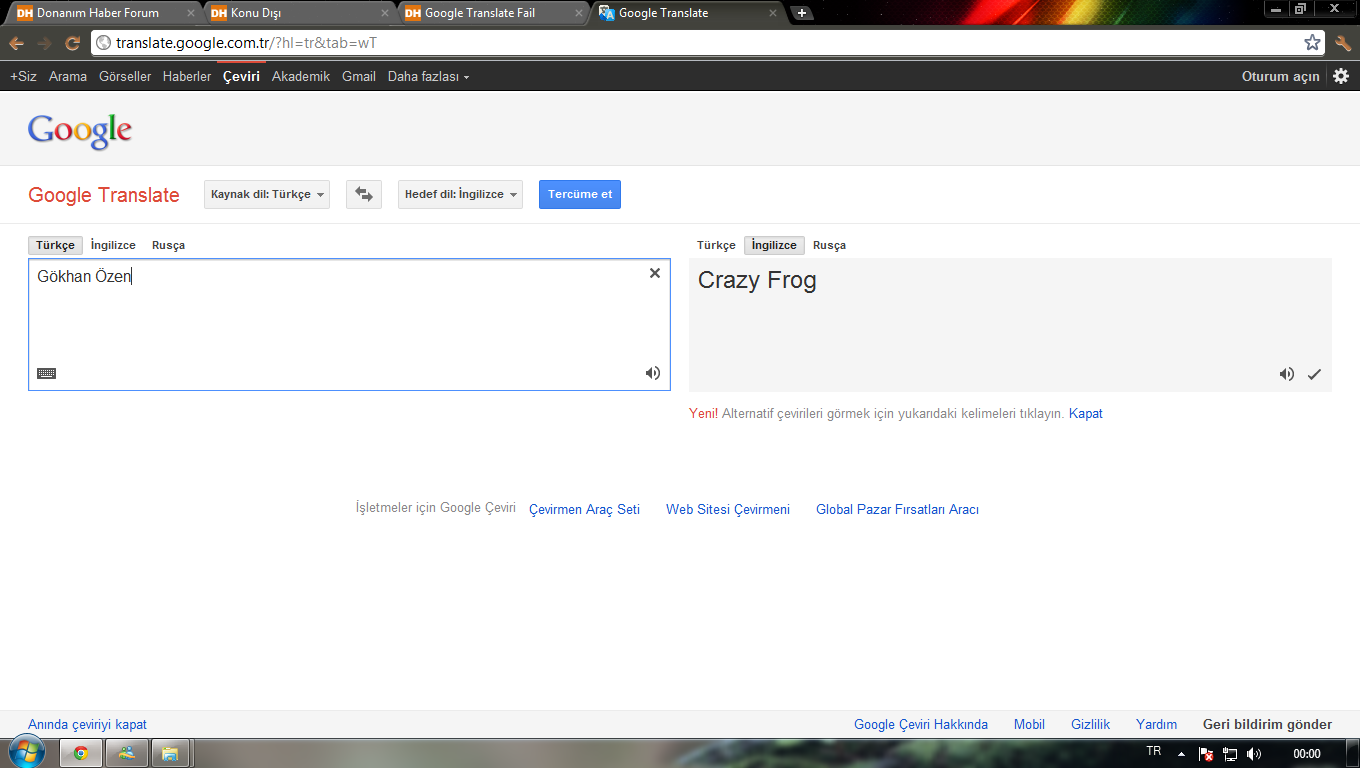Expand the Daha fazlası menu
Image resolution: width=1360 pixels, height=768 pixels.
(428, 76)
